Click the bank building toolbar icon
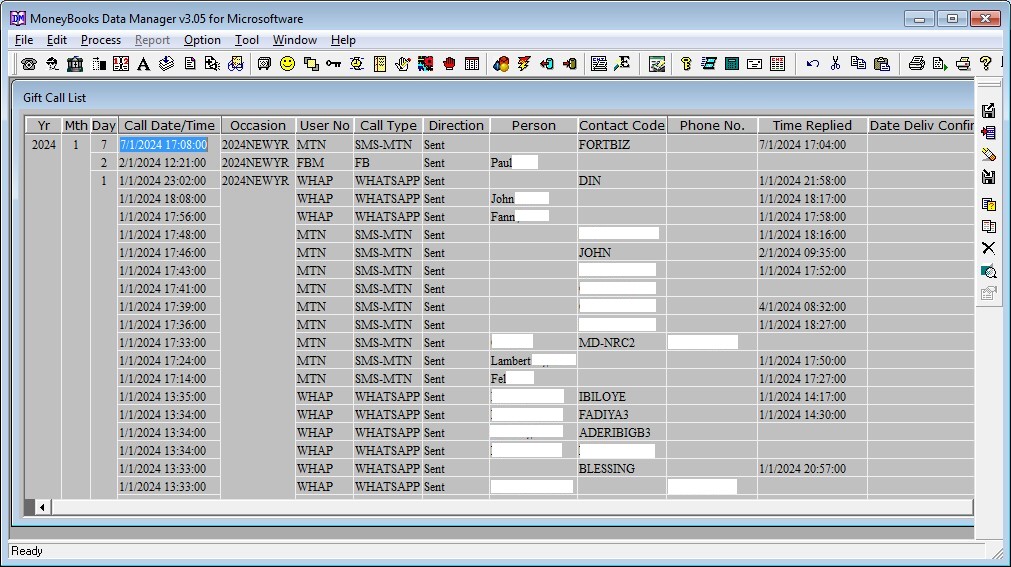This screenshot has width=1011, height=567. click(x=75, y=64)
